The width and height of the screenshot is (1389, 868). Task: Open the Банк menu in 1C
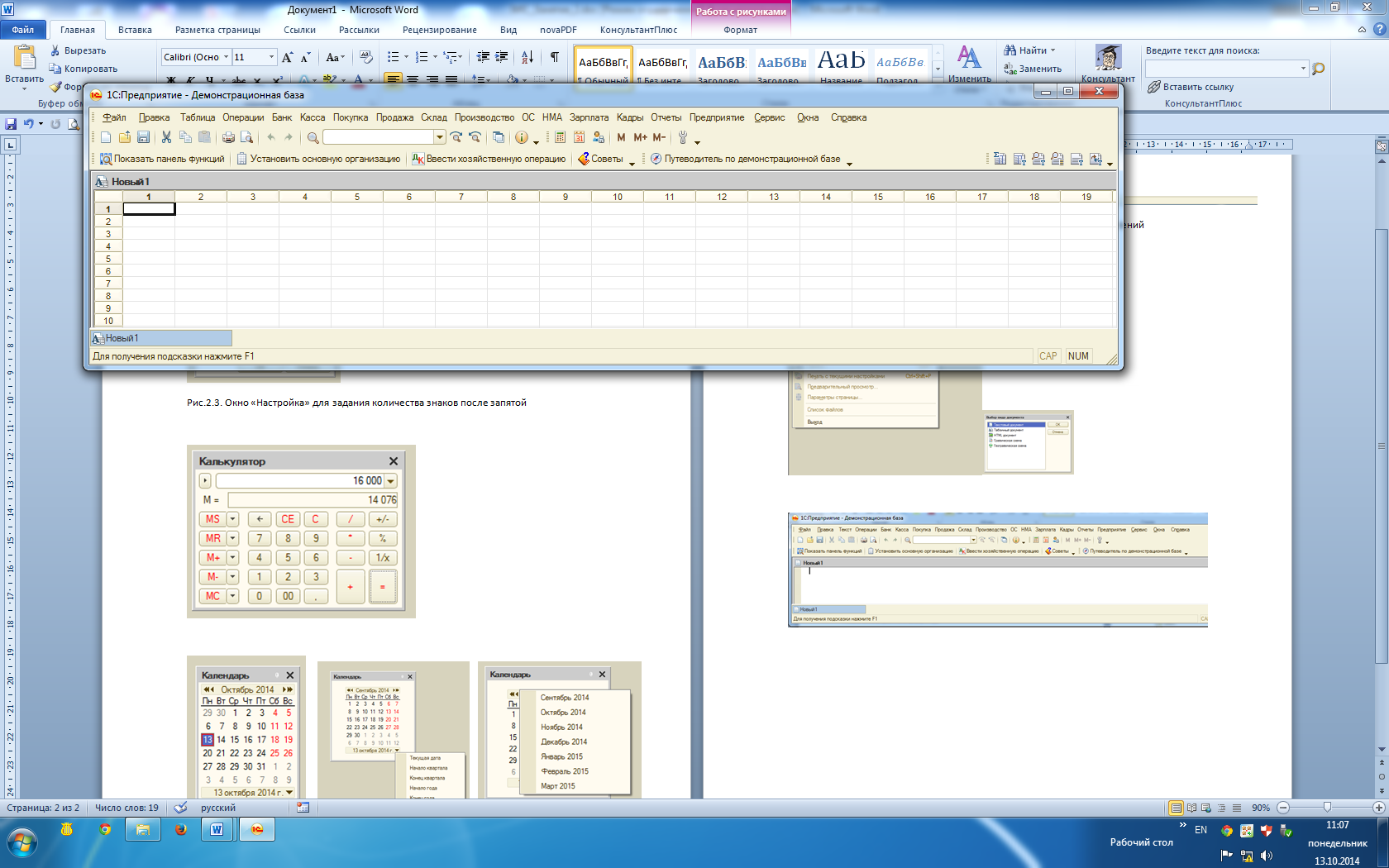[282, 117]
